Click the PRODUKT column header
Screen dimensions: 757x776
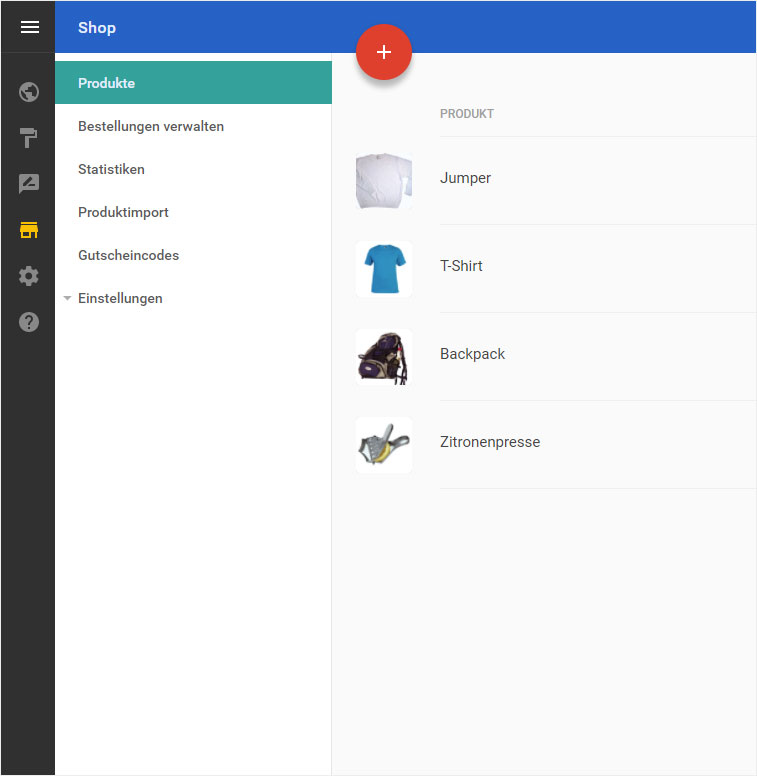pyautogui.click(x=467, y=114)
